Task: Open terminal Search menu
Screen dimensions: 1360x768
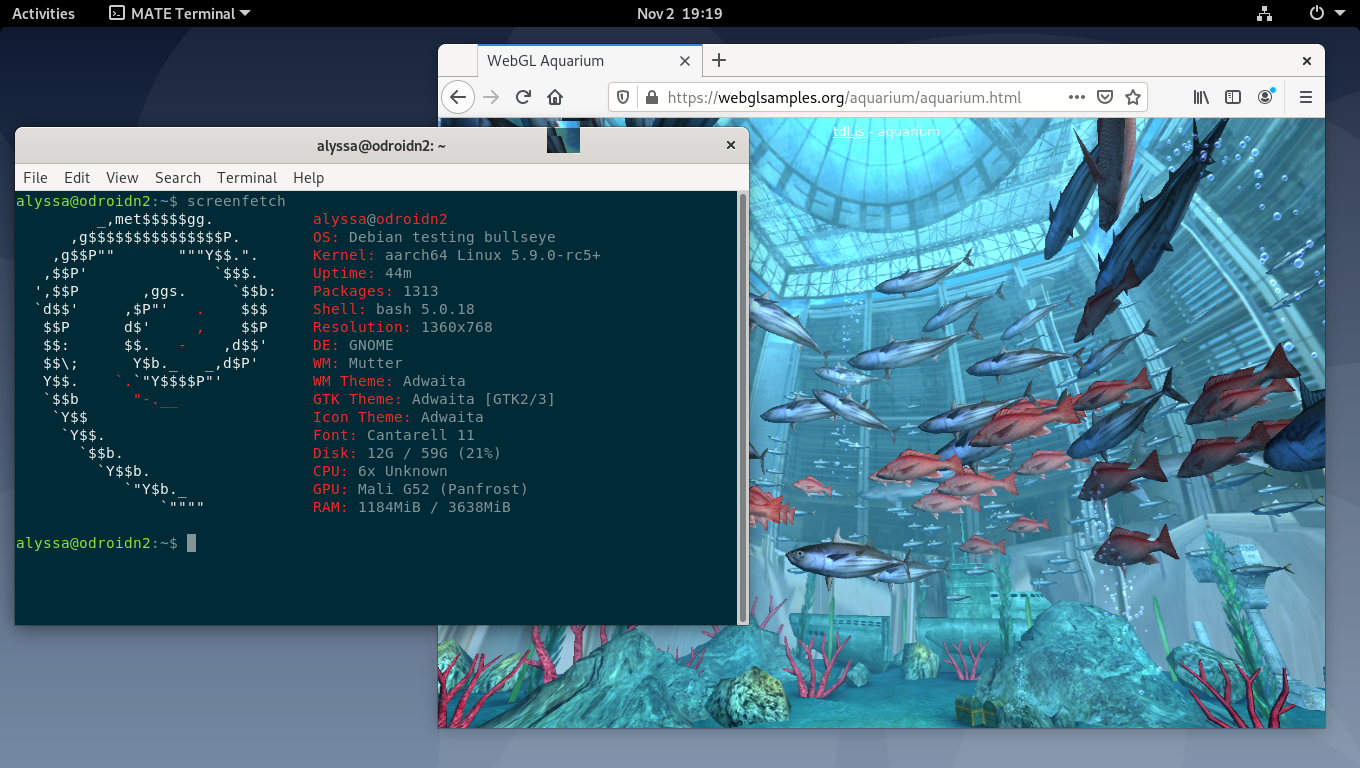Action: tap(178, 177)
